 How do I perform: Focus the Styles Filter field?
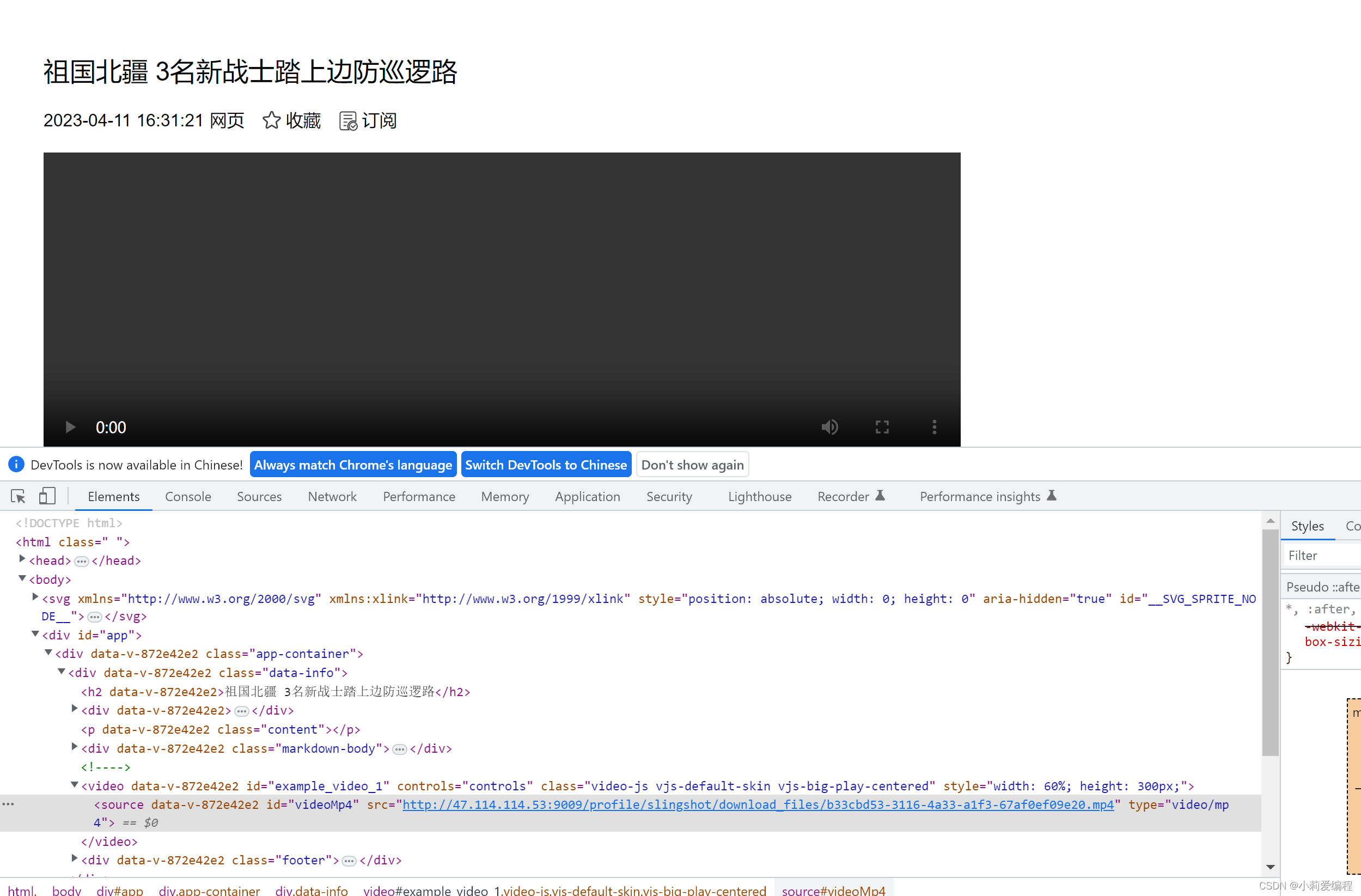click(1323, 555)
